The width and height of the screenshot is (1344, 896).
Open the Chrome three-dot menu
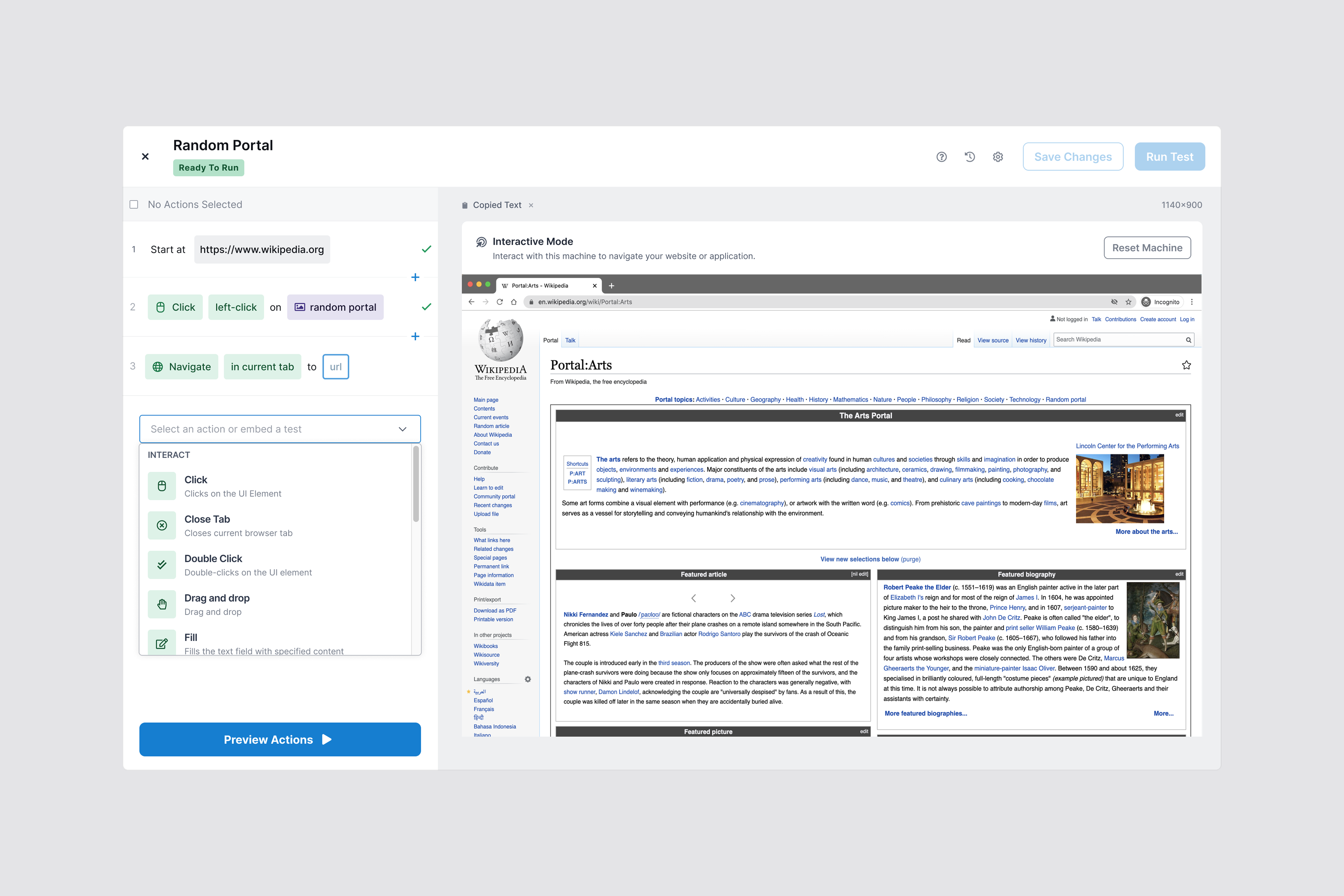point(1192,302)
